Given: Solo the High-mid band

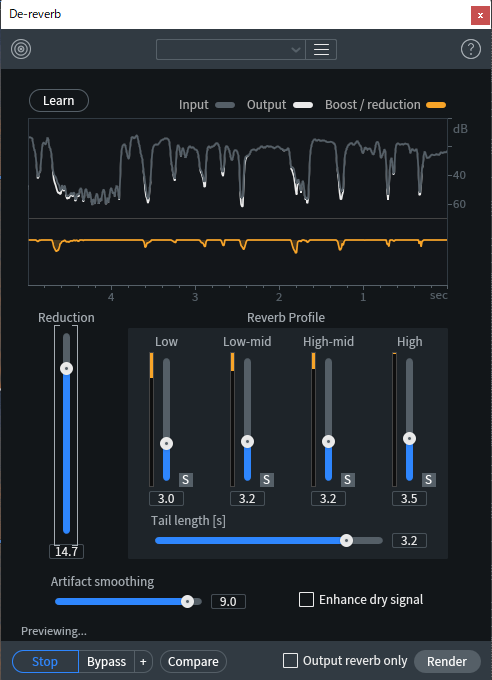Looking at the screenshot, I should [x=348, y=480].
